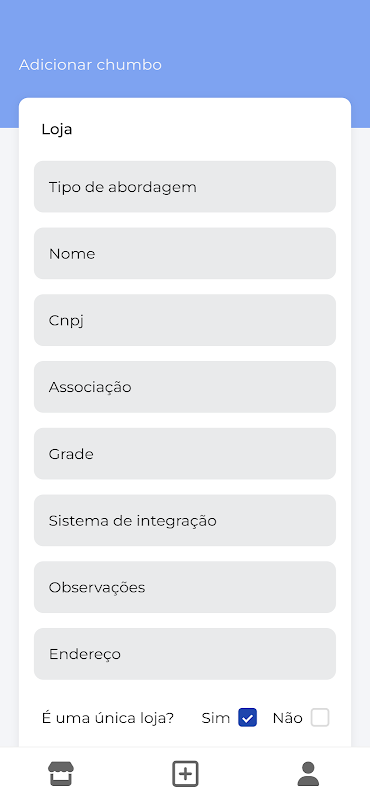
Task: Open the Sistema de integração field
Action: click(185, 520)
